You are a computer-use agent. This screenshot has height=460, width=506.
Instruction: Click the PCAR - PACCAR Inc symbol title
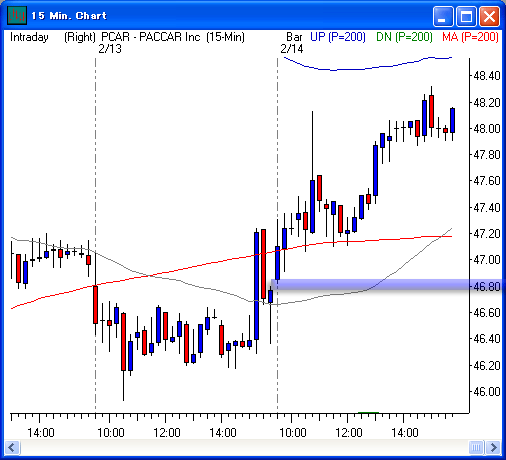click(x=150, y=37)
